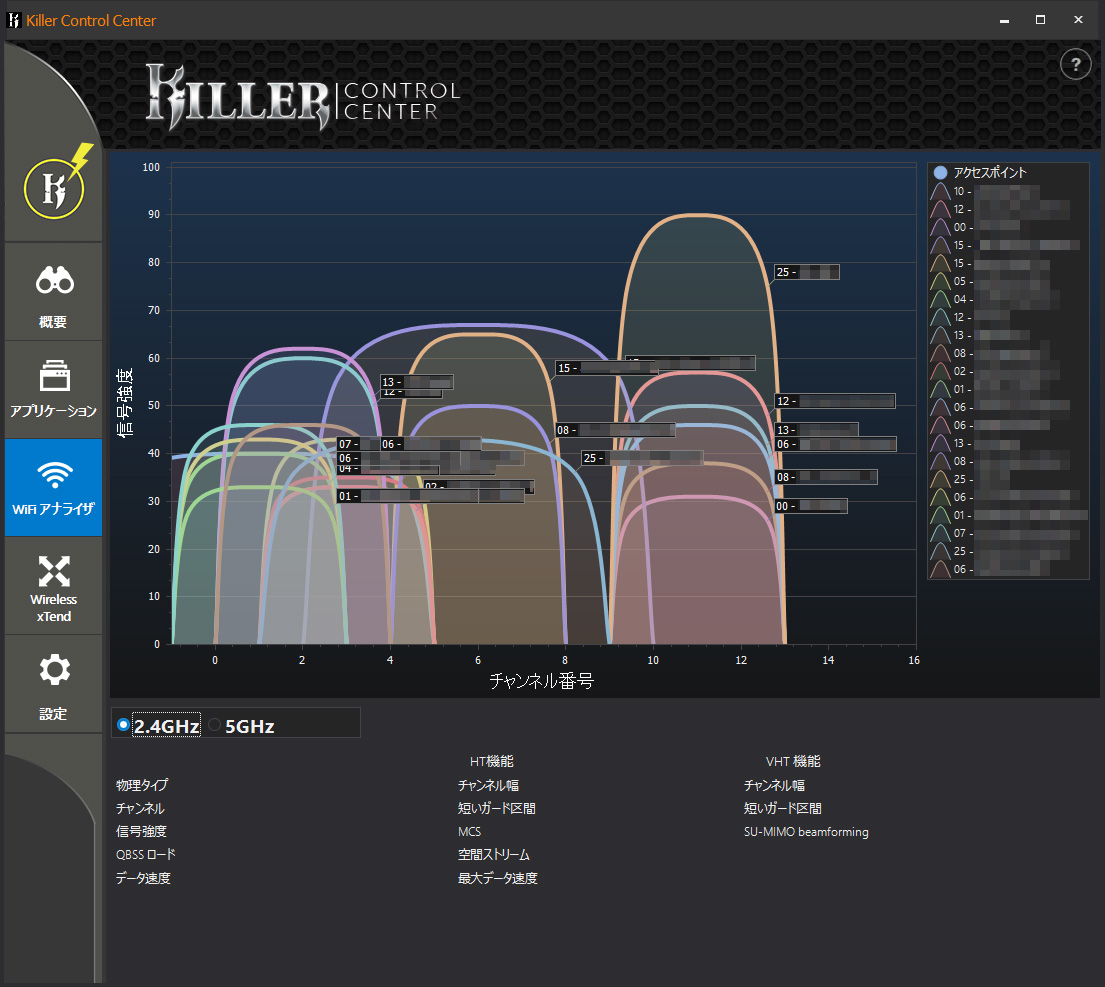1105x987 pixels.
Task: Open 設定 settings with the gear icon
Action: (x=54, y=684)
